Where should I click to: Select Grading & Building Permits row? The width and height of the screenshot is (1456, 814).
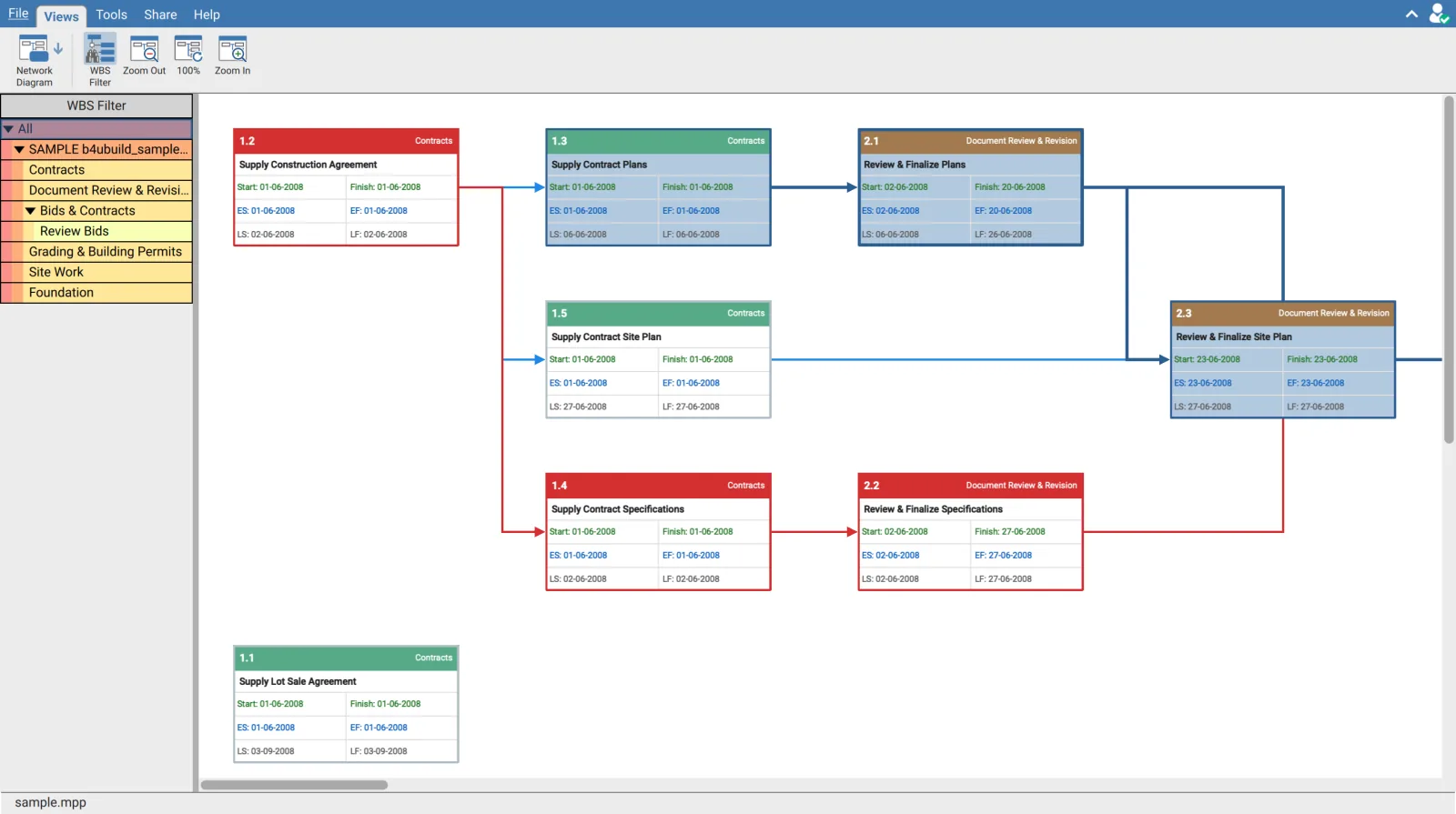[x=96, y=252]
